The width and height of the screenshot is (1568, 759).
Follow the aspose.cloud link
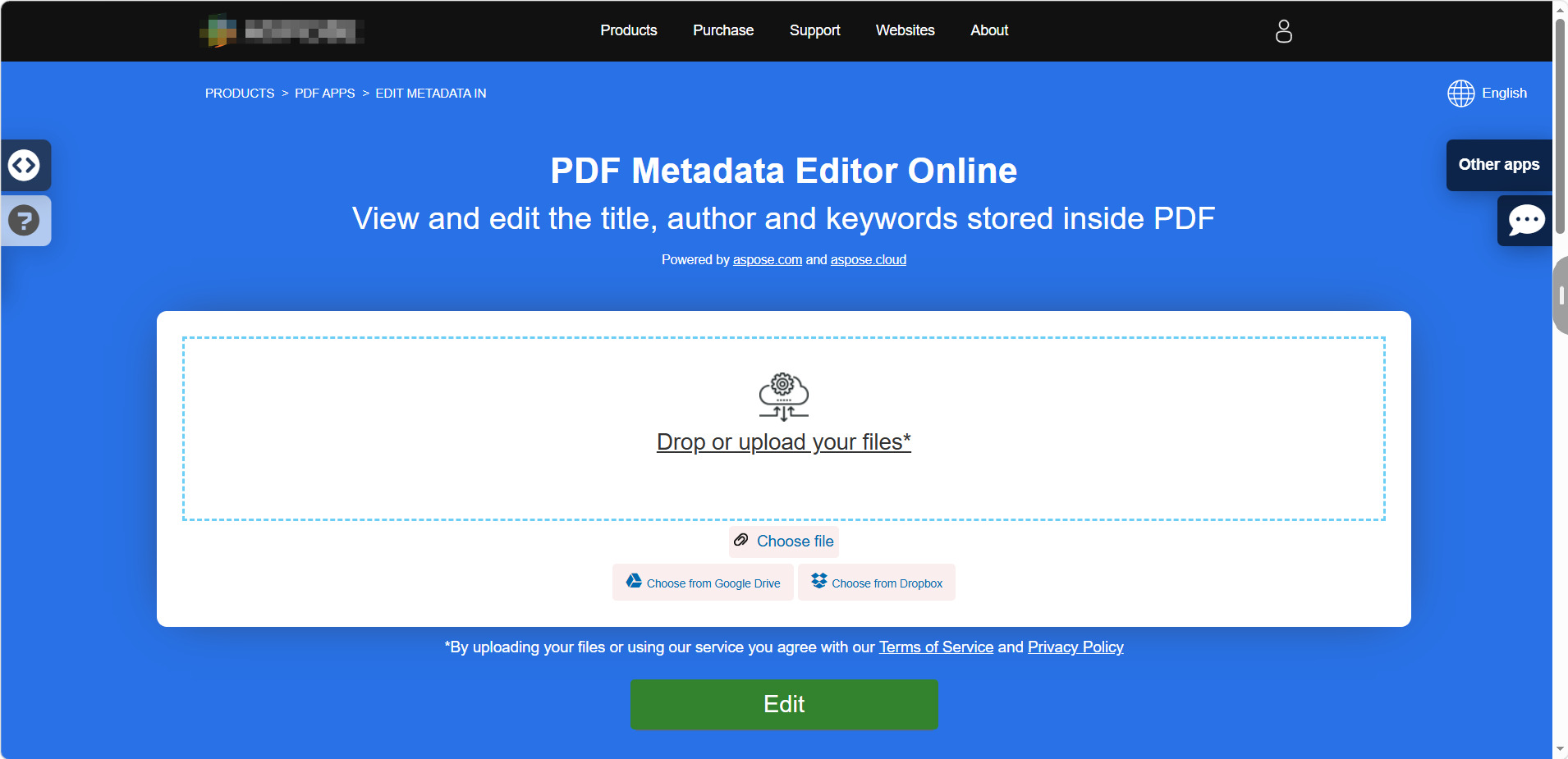[x=869, y=260]
